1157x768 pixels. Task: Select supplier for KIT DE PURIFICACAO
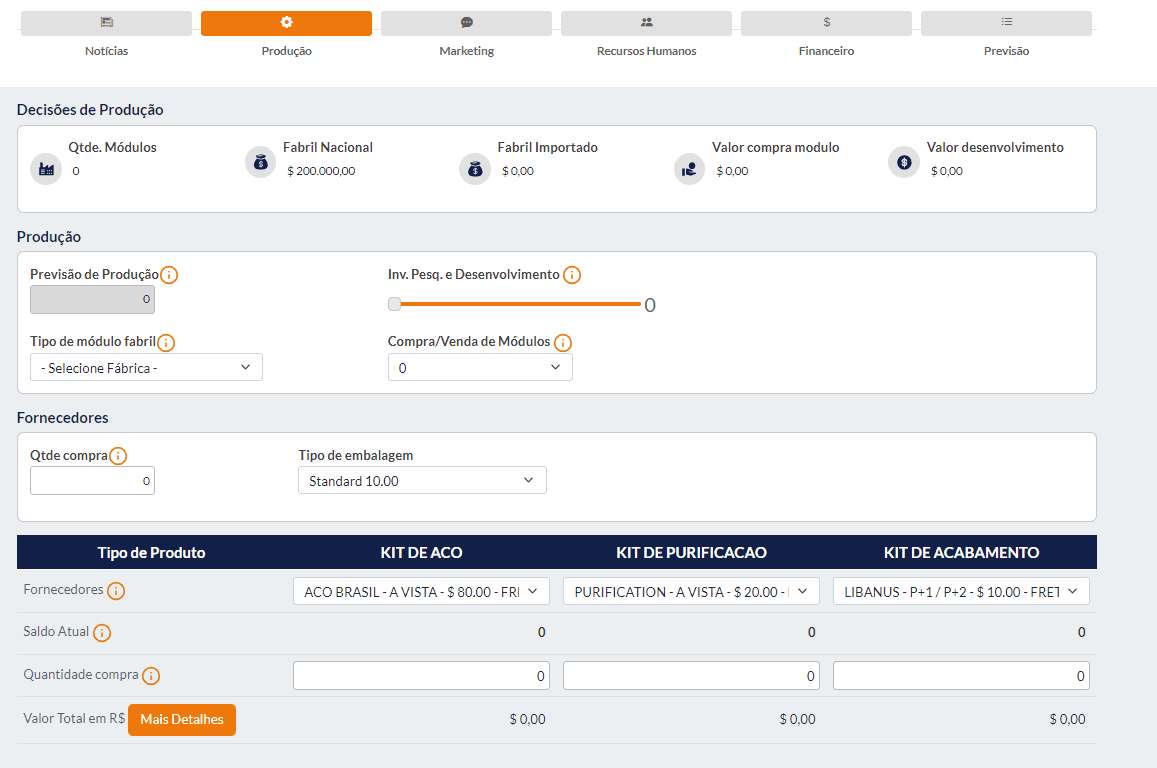click(x=691, y=592)
